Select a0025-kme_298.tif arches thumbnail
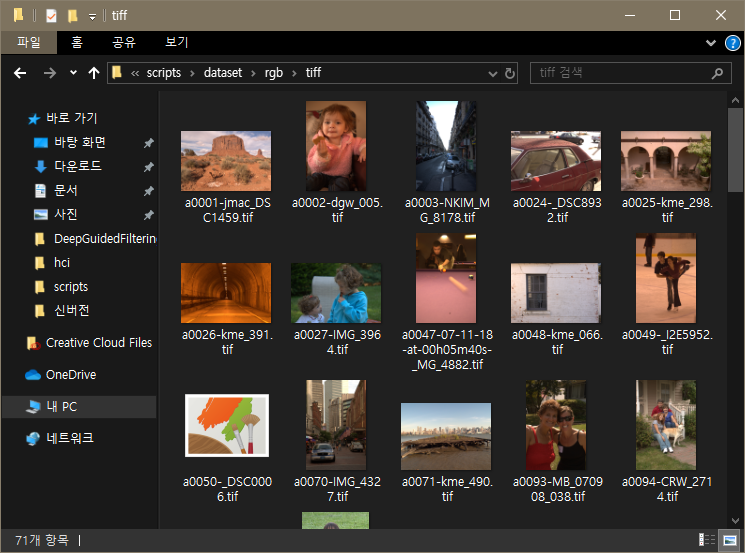745x553 pixels. click(x=666, y=161)
